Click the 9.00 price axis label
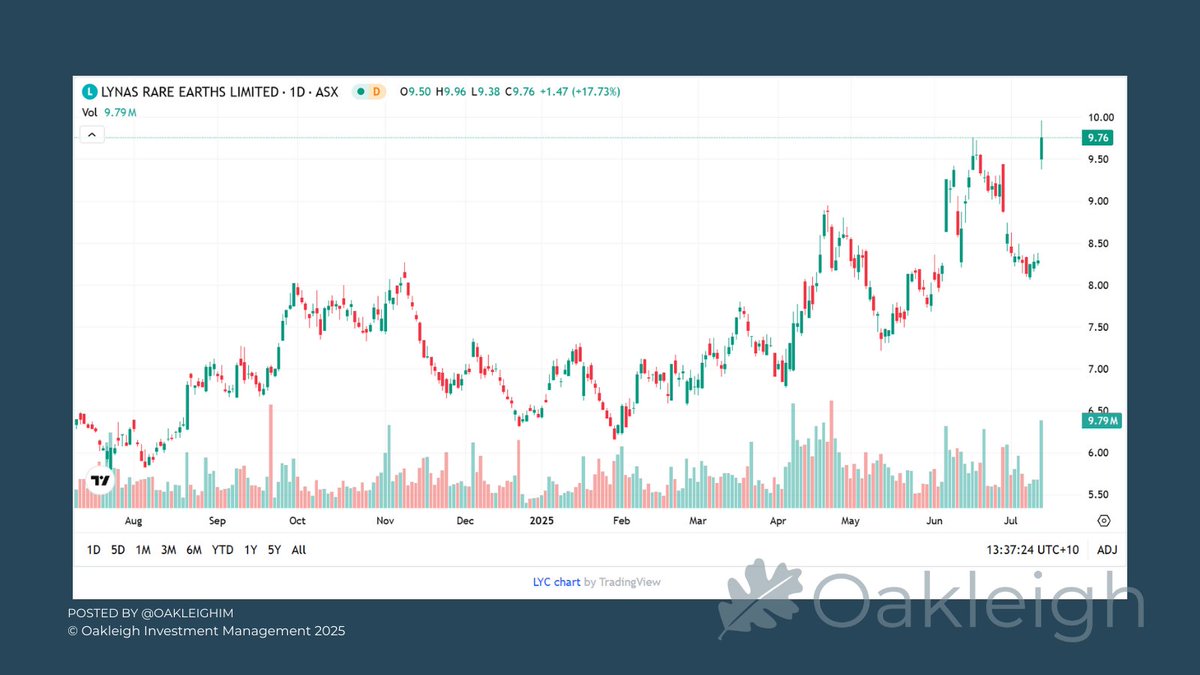Viewport: 1200px width, 675px height. coord(1099,201)
